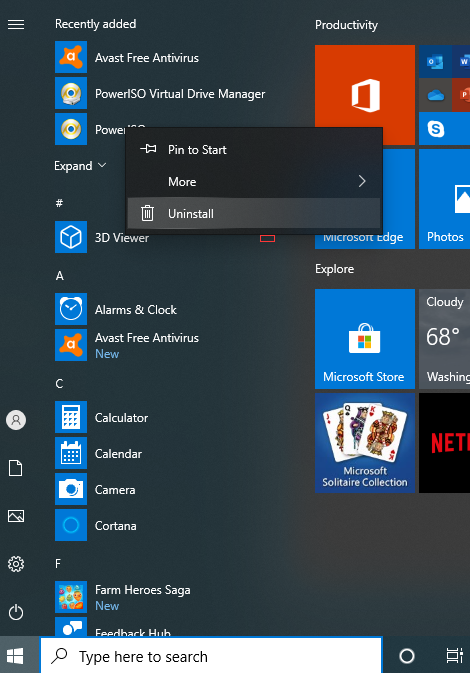Open the Calculator icon
Screen dimensions: 470x673
tap(71, 417)
